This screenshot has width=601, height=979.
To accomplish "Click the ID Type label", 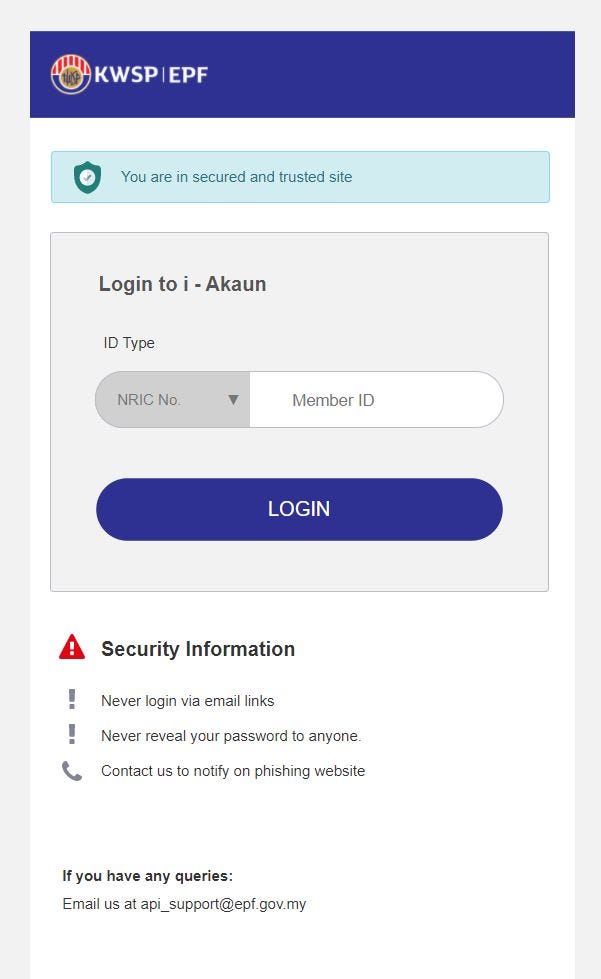I will tap(129, 343).
